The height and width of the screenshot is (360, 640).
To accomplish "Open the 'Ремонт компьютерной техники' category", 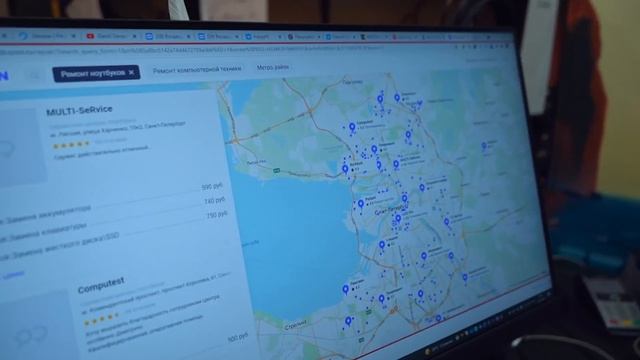I will click(197, 70).
